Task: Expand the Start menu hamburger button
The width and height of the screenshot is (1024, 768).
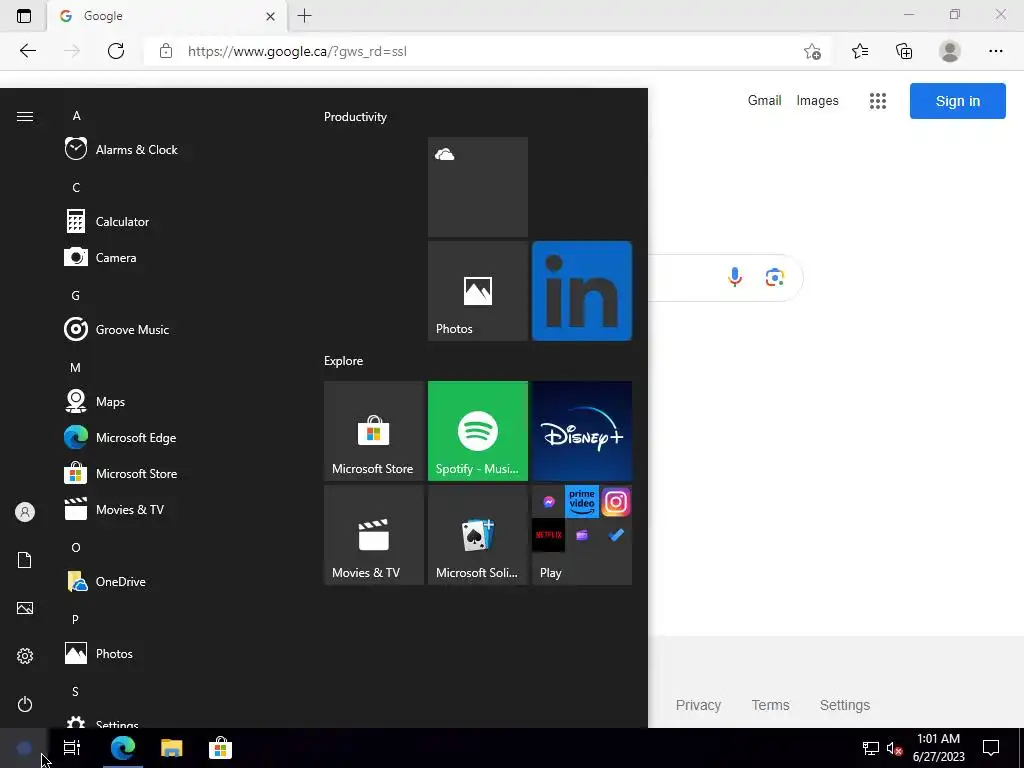Action: [25, 116]
